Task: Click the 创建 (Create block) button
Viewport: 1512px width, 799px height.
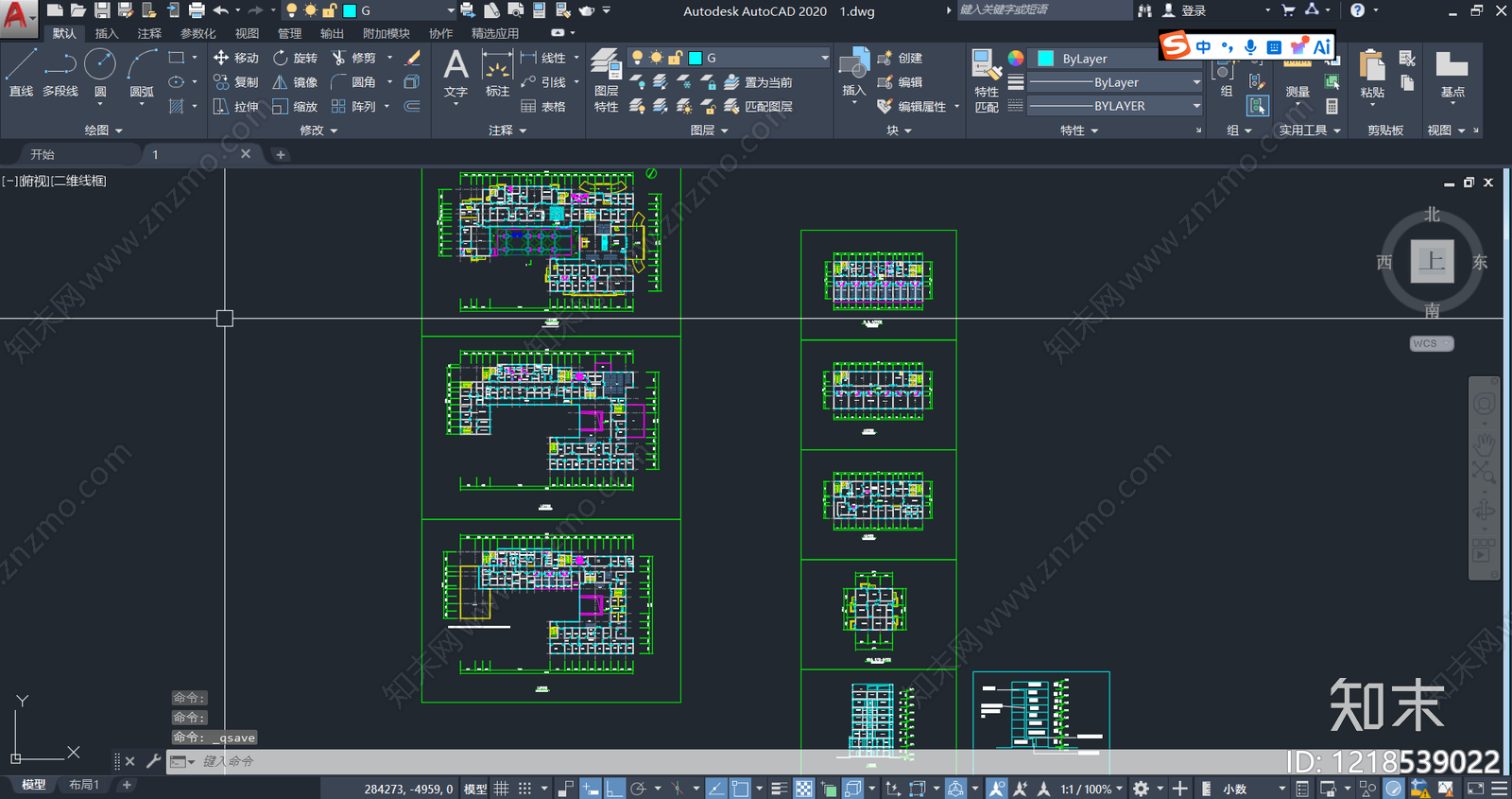Action: point(901,58)
